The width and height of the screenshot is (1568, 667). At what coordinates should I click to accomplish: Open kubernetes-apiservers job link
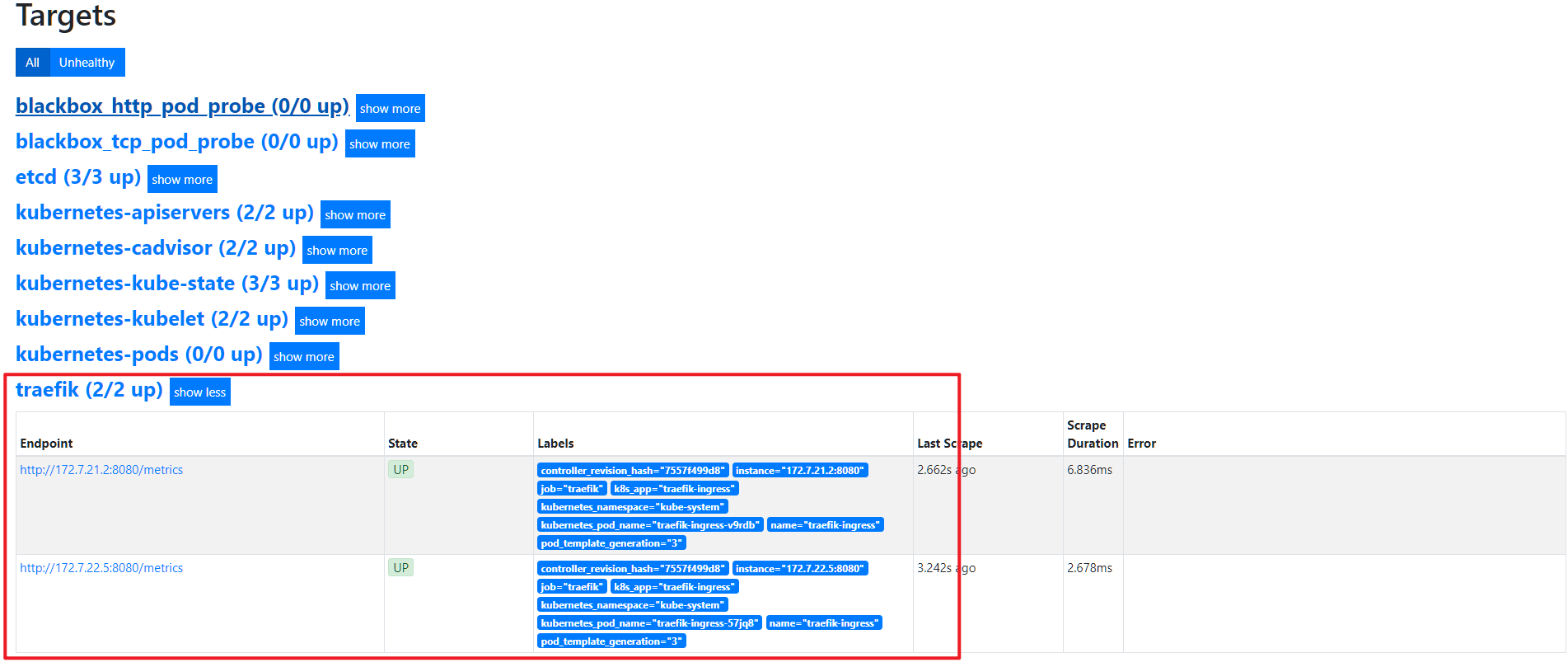(x=165, y=213)
